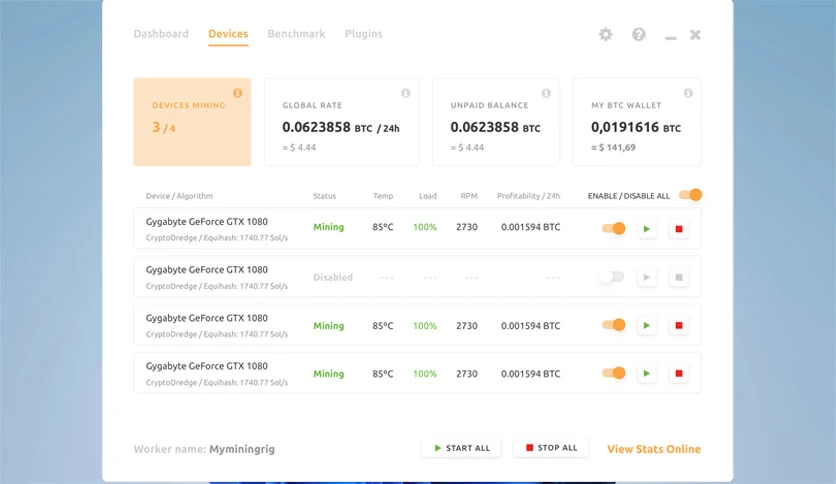The height and width of the screenshot is (484, 836).
Task: Switch to the Dashboard tab
Action: point(161,34)
